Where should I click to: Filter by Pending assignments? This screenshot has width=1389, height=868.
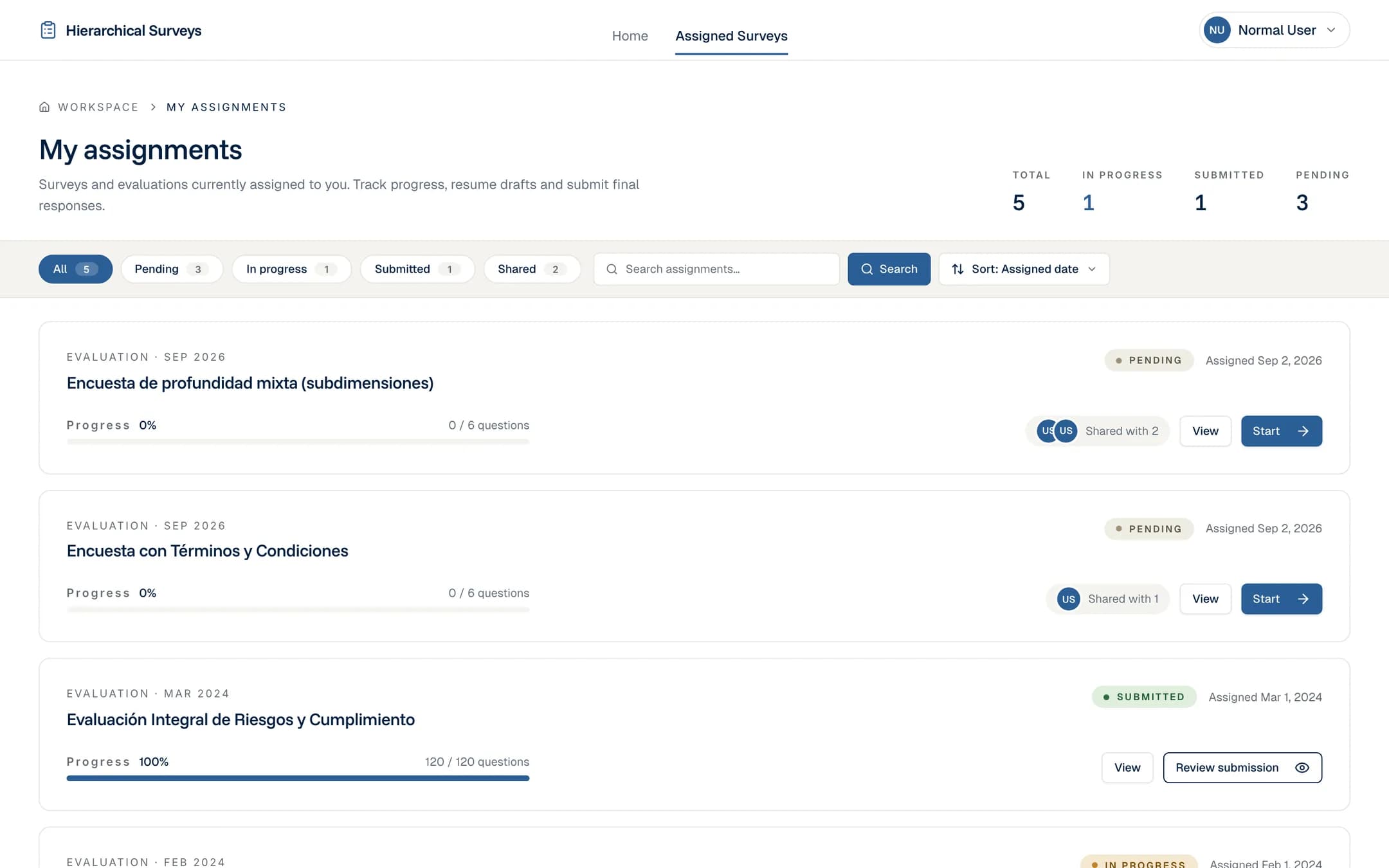pyautogui.click(x=172, y=269)
